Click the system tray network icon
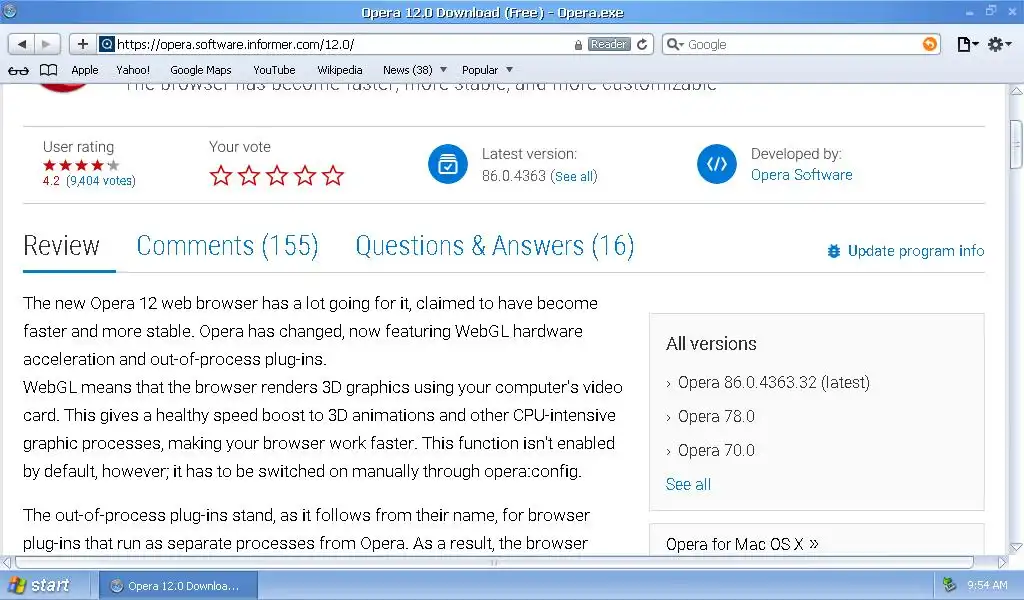This screenshot has width=1024, height=600. pos(949,585)
